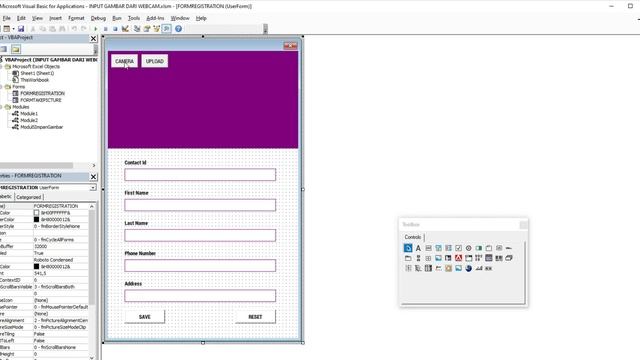Open the Debug menu
Viewport: 640px width, 360px height.
[98, 18]
